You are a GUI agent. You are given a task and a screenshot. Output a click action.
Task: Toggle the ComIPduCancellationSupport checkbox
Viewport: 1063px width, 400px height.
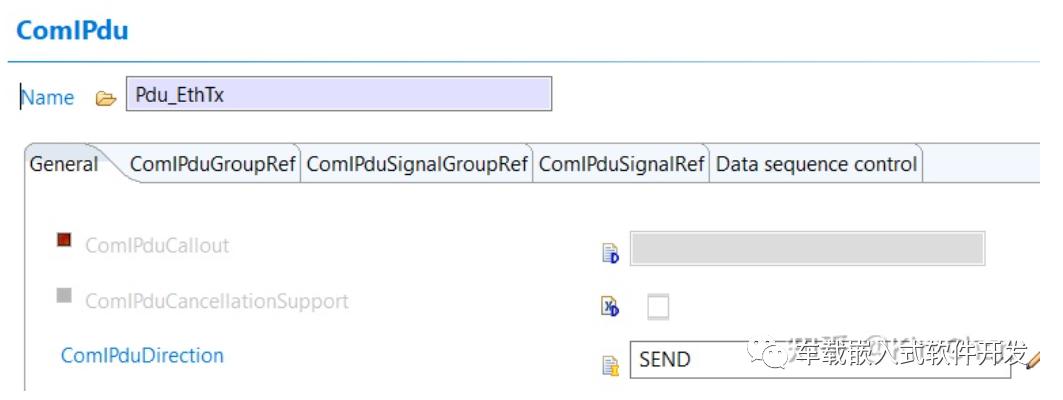click(658, 307)
